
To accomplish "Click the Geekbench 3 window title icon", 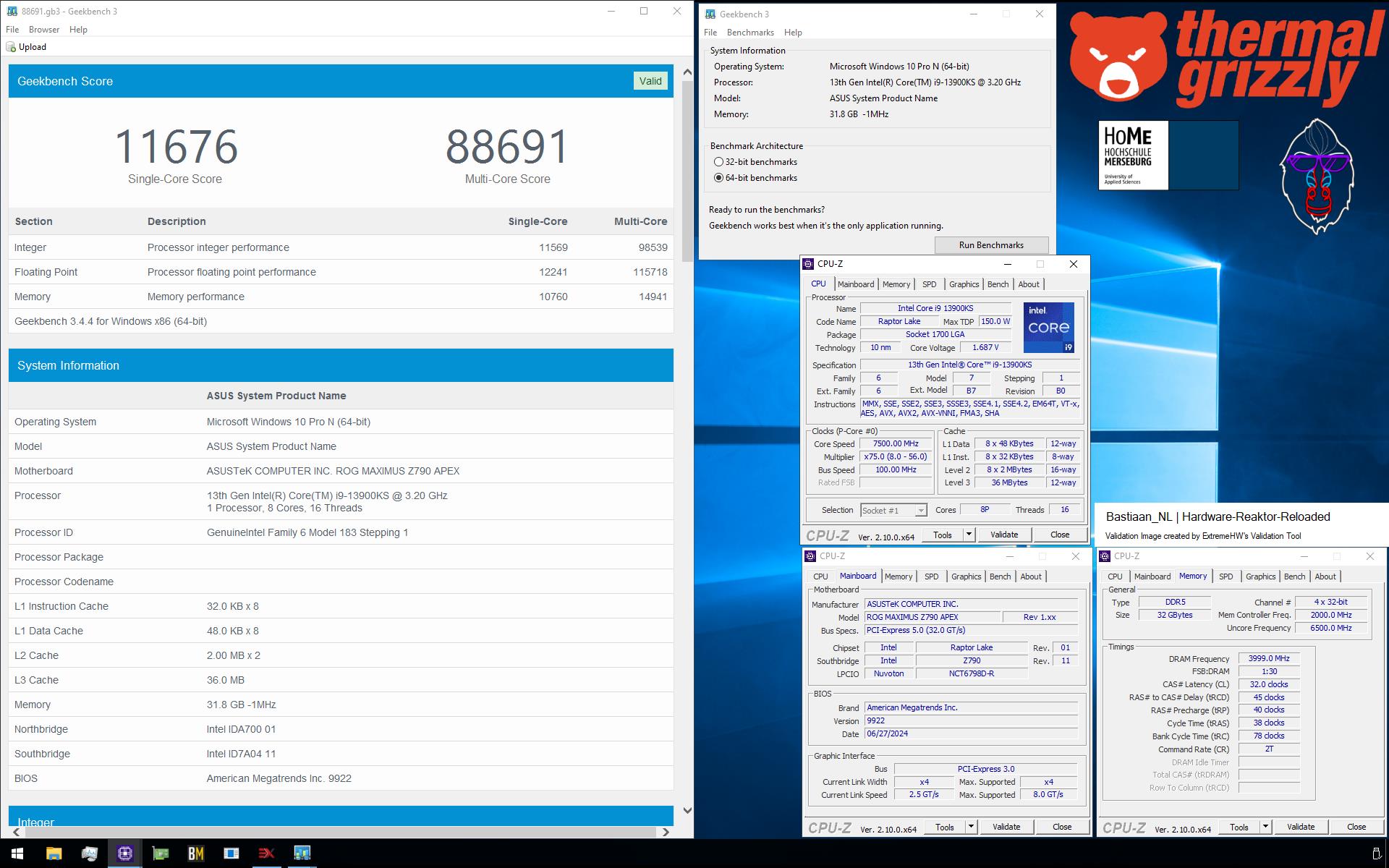I will [710, 14].
